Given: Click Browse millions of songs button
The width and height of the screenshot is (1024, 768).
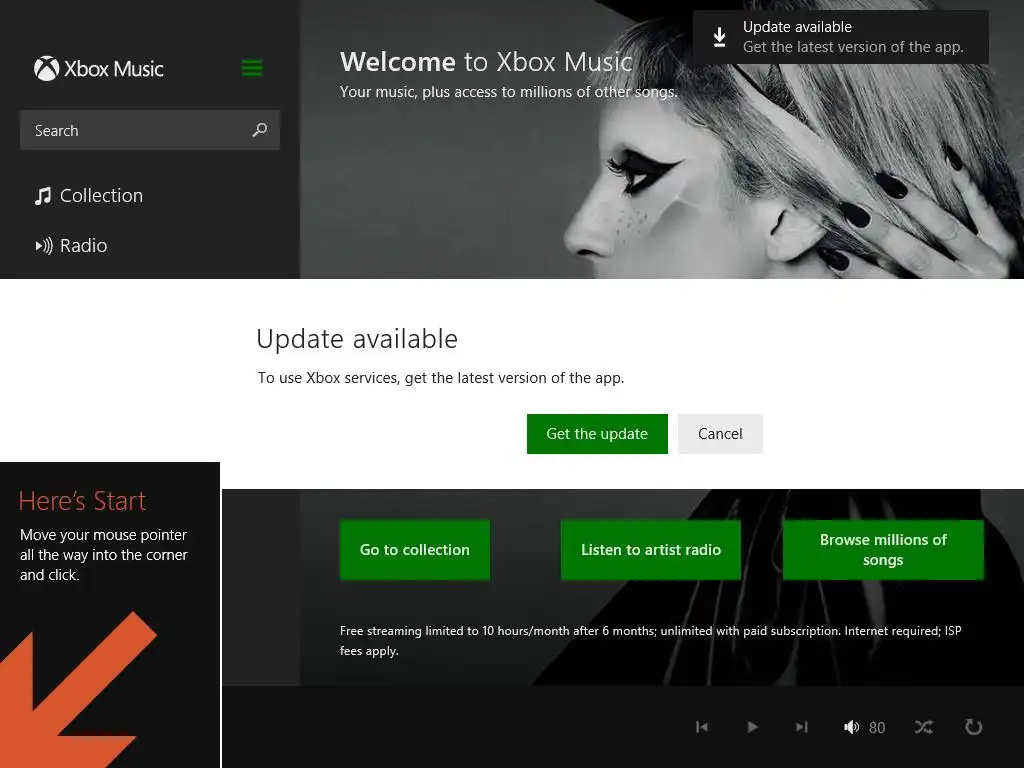Looking at the screenshot, I should click(x=883, y=550).
